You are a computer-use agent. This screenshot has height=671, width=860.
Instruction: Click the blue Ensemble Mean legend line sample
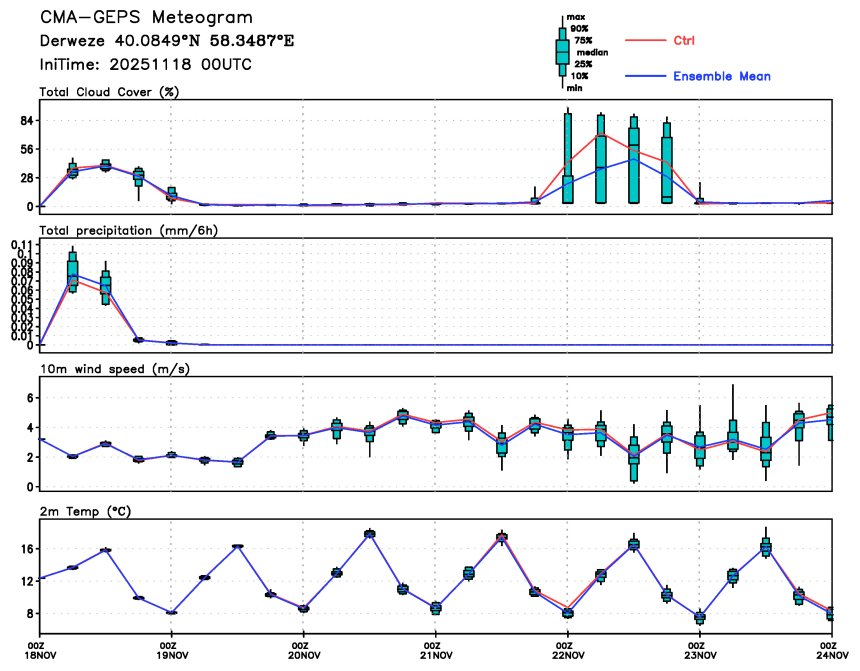pos(646,76)
